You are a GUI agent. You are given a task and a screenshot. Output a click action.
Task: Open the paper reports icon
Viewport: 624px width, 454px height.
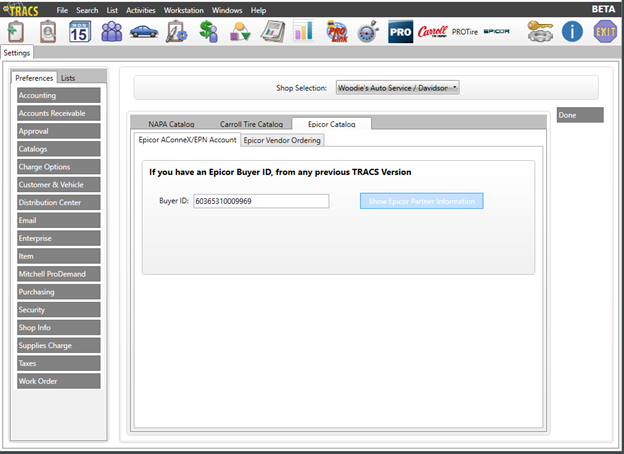click(273, 32)
